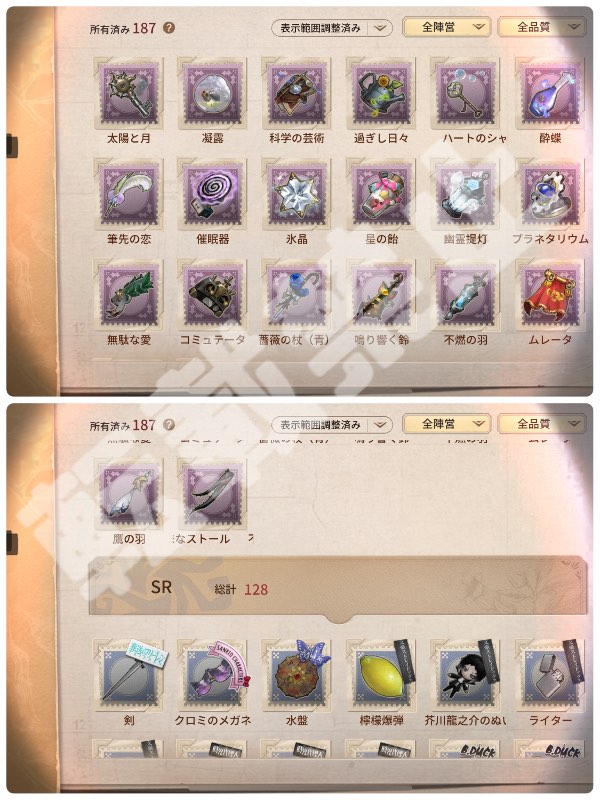
Task: Pick the 酔蝶 potion bottle accessory
Action: point(549,93)
